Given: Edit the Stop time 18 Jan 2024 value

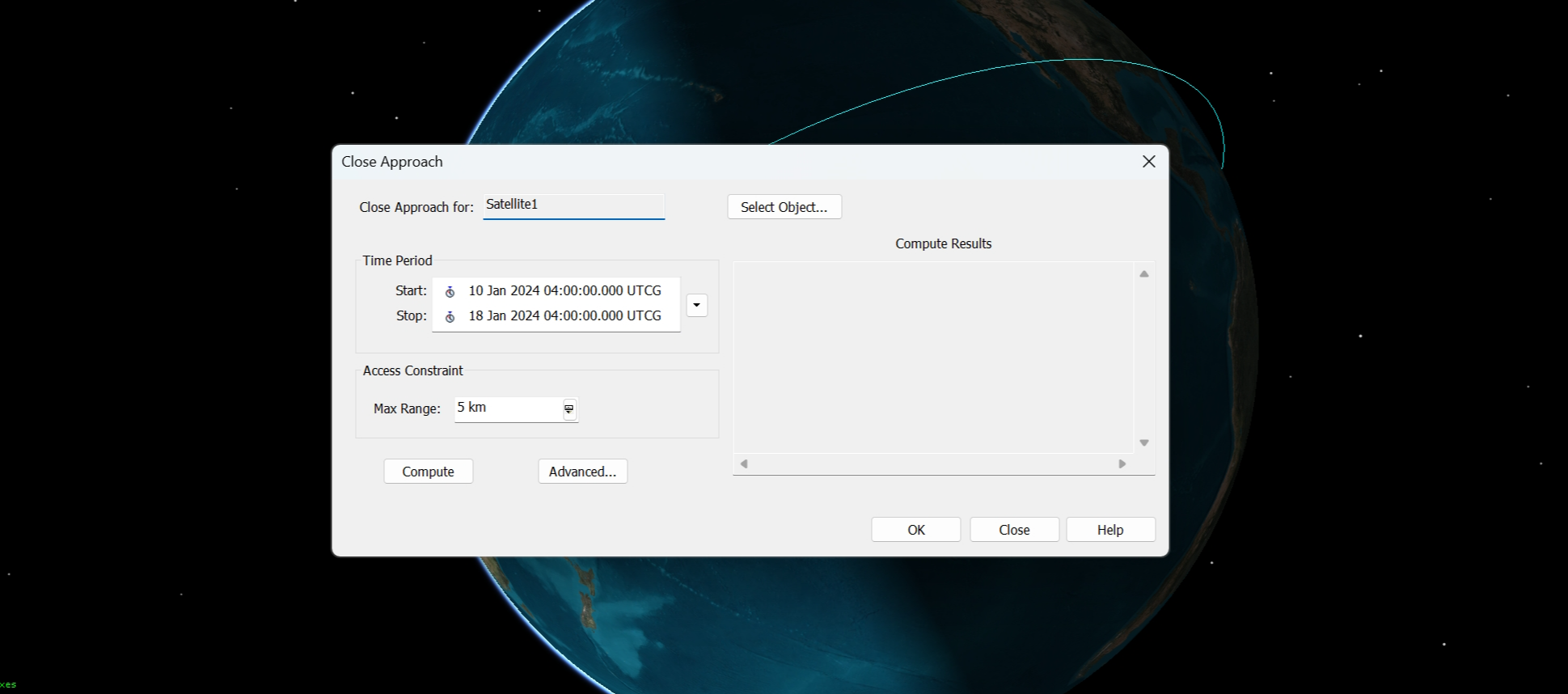Looking at the screenshot, I should coord(565,315).
